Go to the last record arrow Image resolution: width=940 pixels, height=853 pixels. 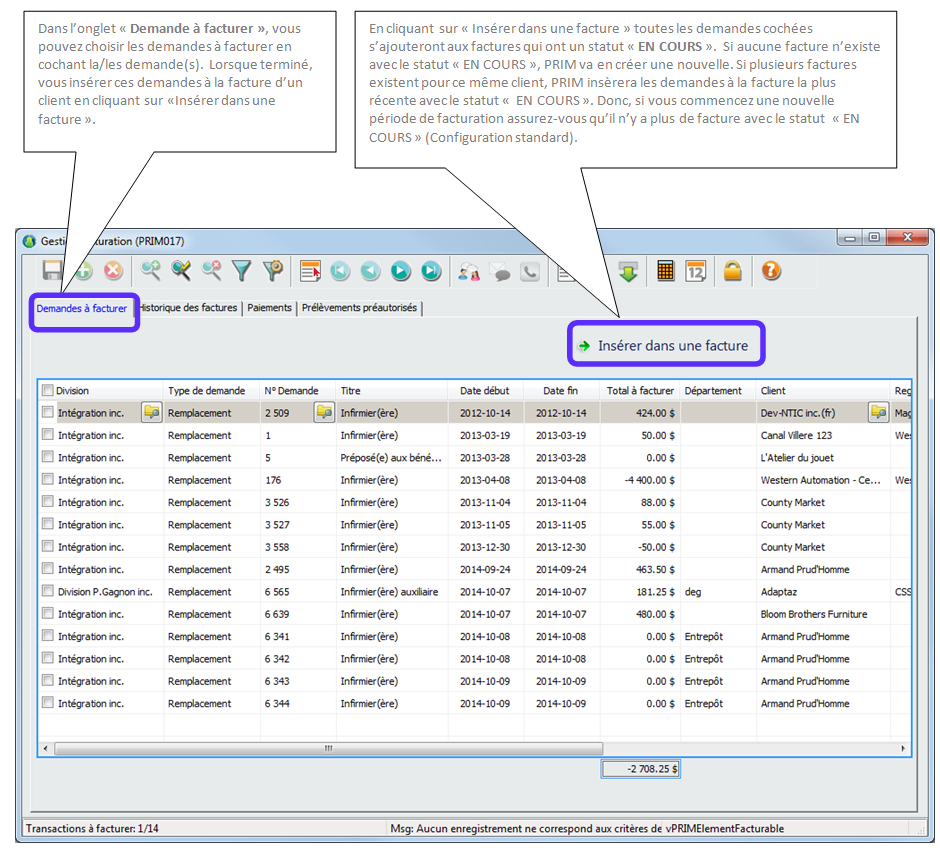(x=431, y=271)
